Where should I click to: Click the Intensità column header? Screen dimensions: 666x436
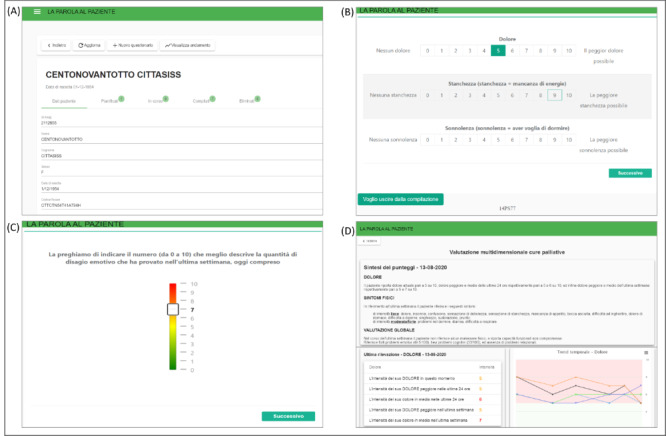487,367
